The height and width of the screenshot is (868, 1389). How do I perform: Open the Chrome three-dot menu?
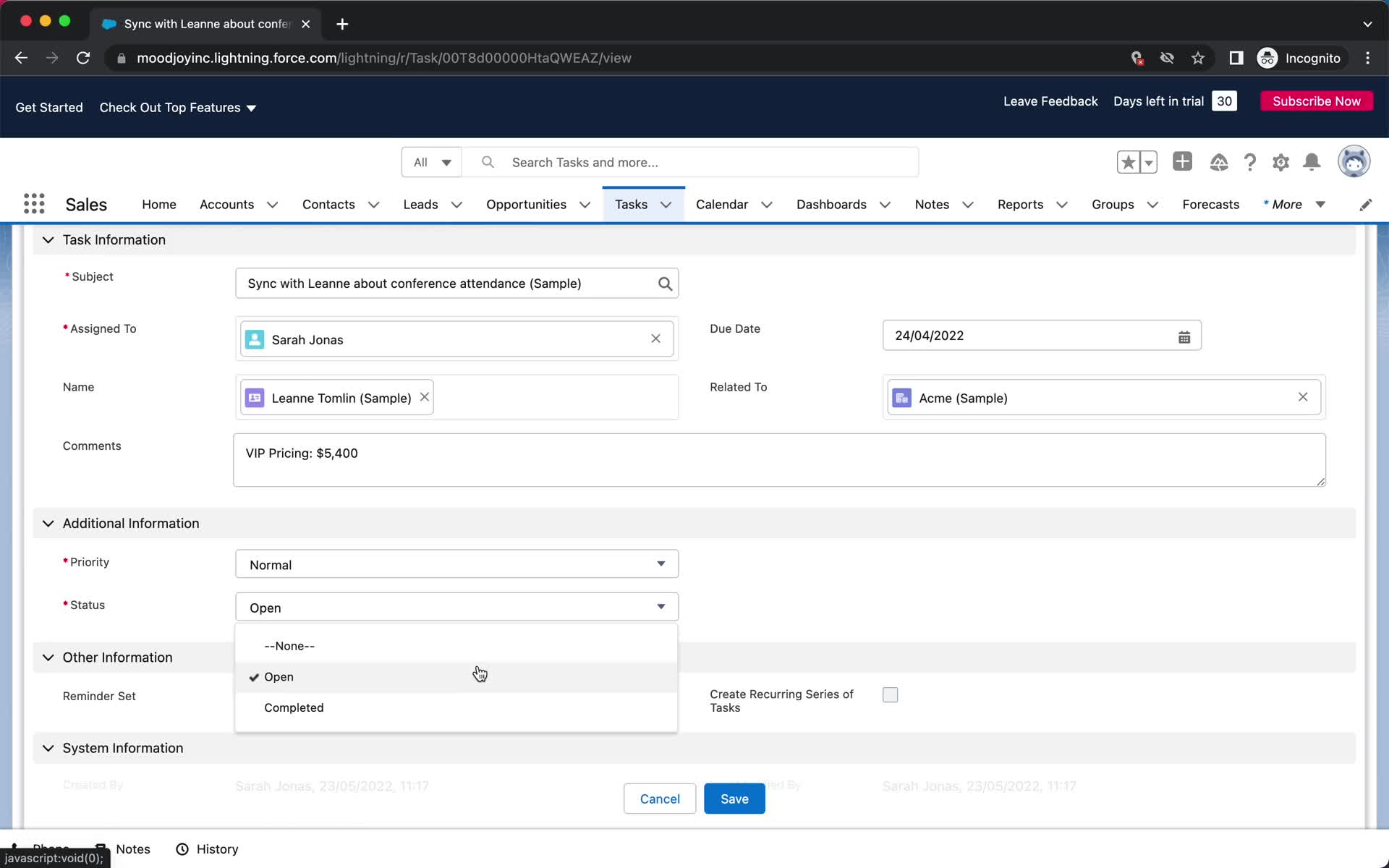[1367, 58]
